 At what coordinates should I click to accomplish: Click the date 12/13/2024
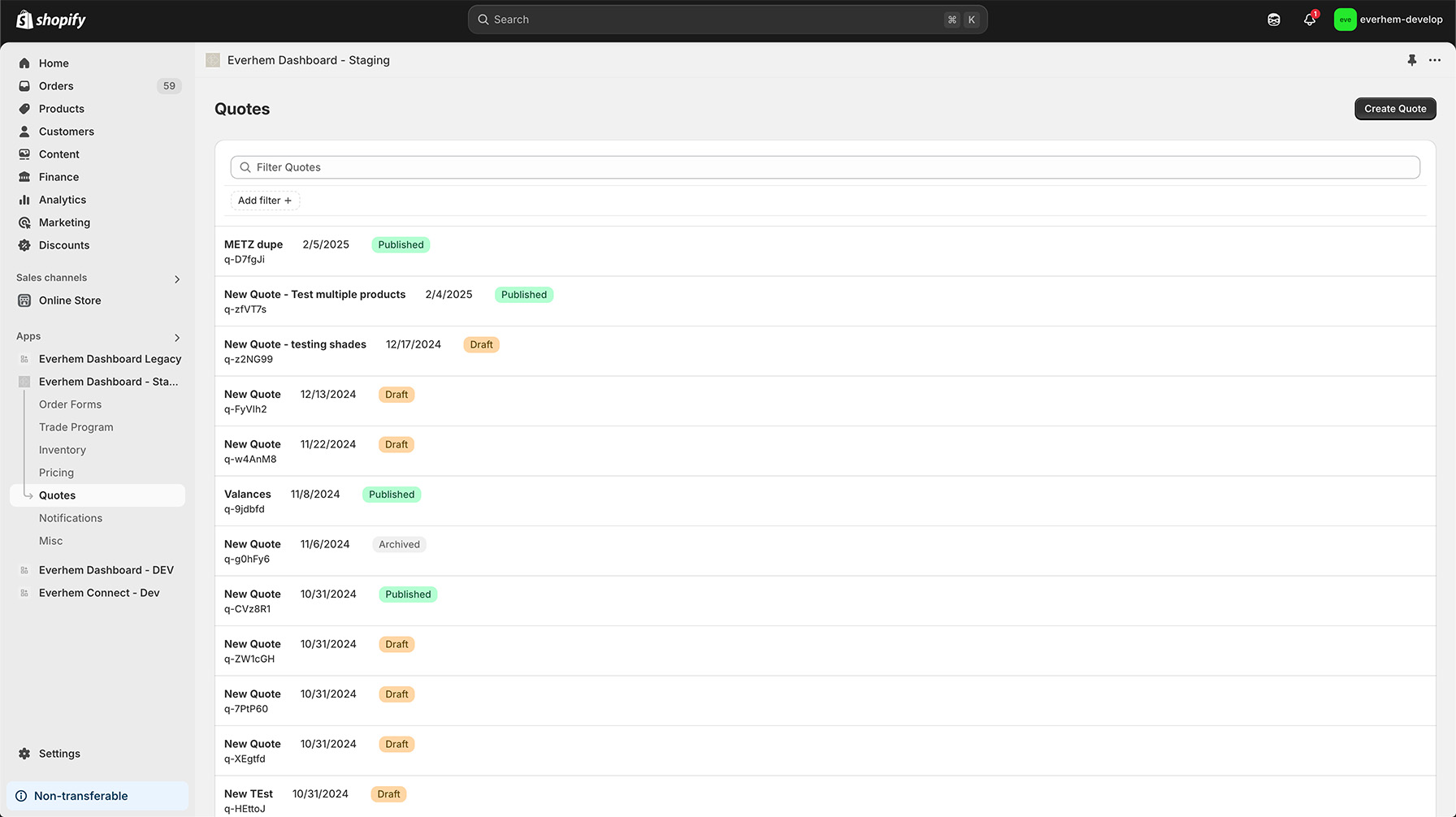[328, 395]
